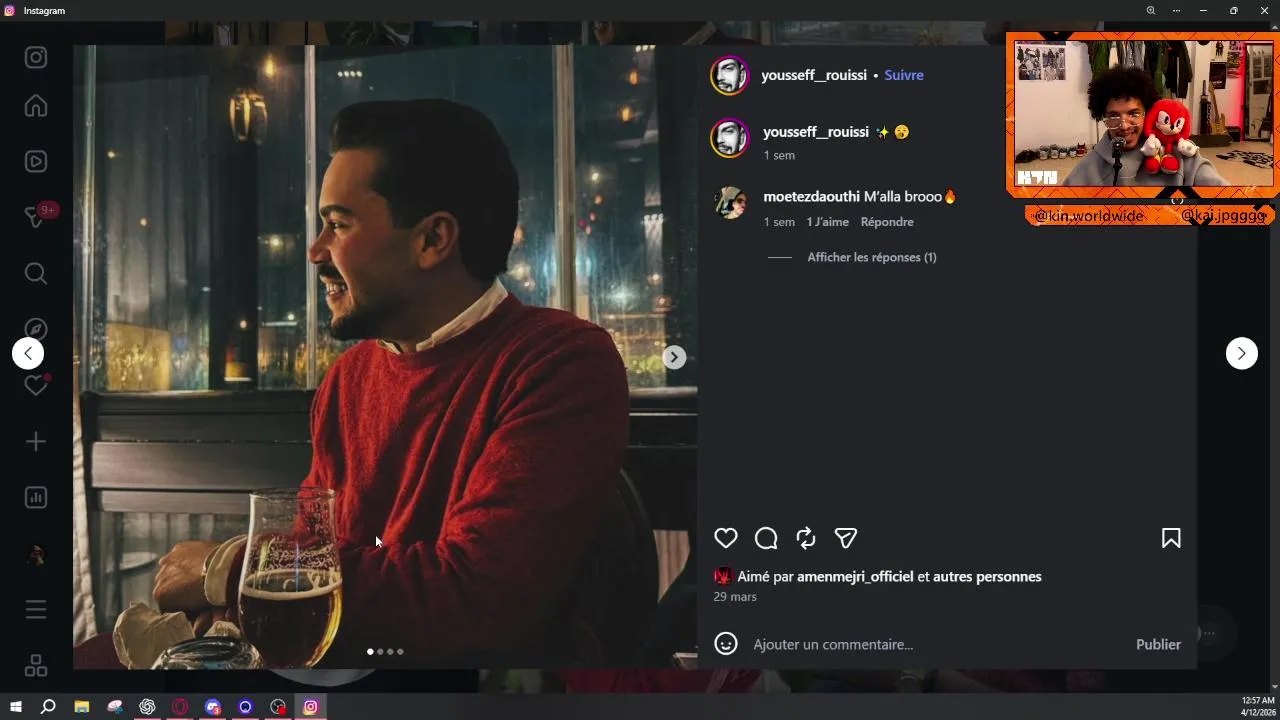Open the Reels icon in the sidebar
The image size is (1280, 720).
tap(36, 161)
